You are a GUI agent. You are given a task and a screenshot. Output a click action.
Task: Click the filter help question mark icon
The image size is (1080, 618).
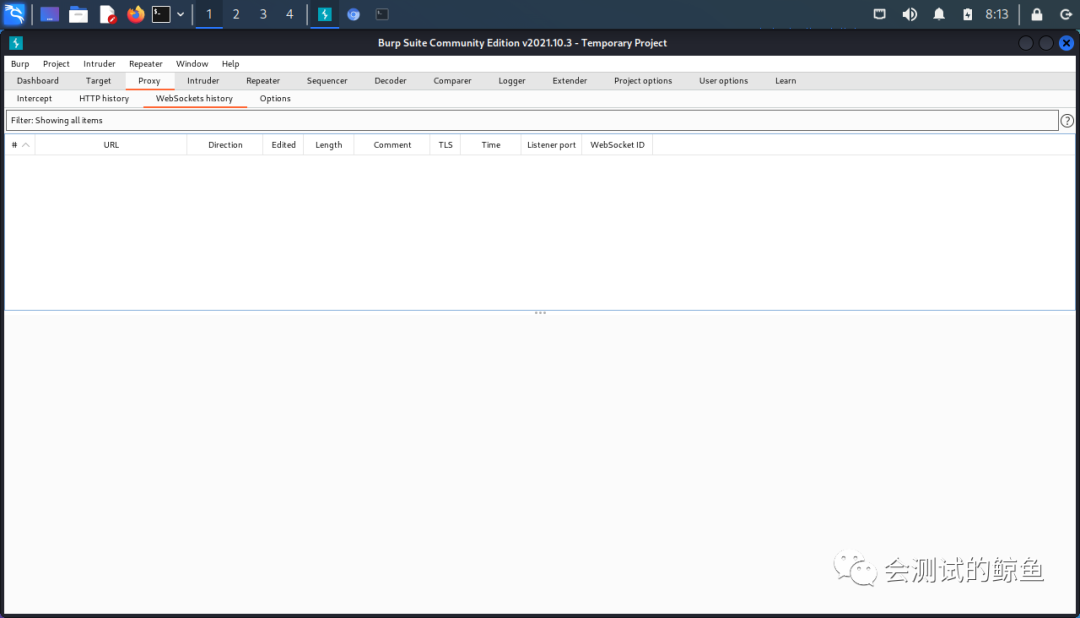1067,121
